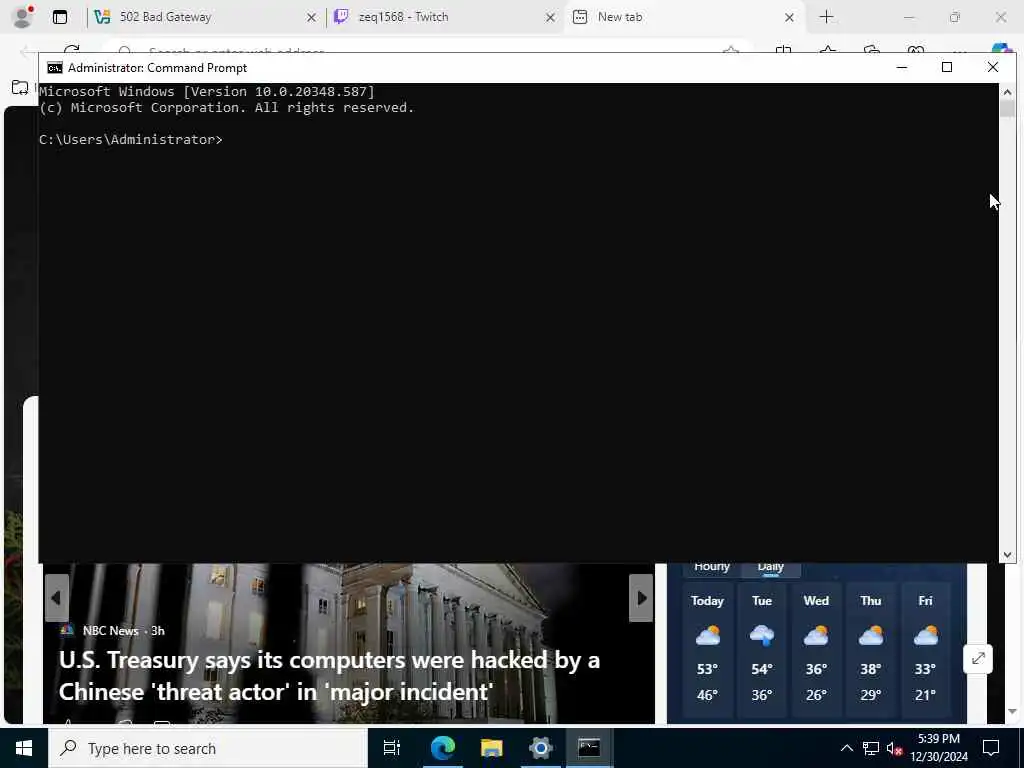Screen dimensions: 1024x768
Task: Open the Edge profile avatar
Action: (23, 17)
